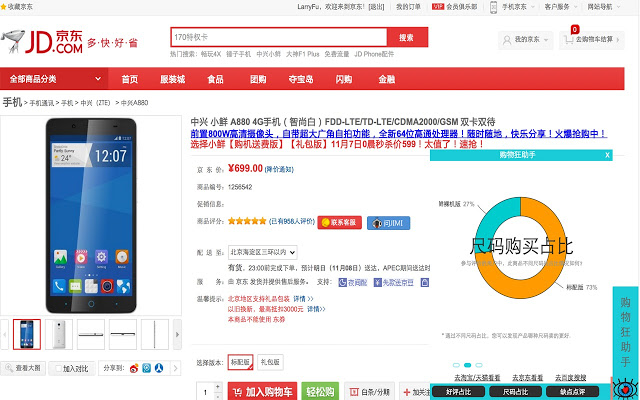The width and height of the screenshot is (640, 400).
Task: Click the red 搜索 search button
Action: click(x=407, y=38)
